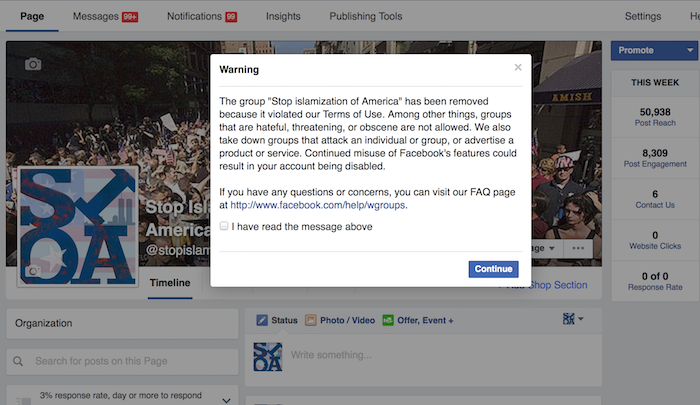
Task: Click the SIOA profile picture
Action: [78, 226]
